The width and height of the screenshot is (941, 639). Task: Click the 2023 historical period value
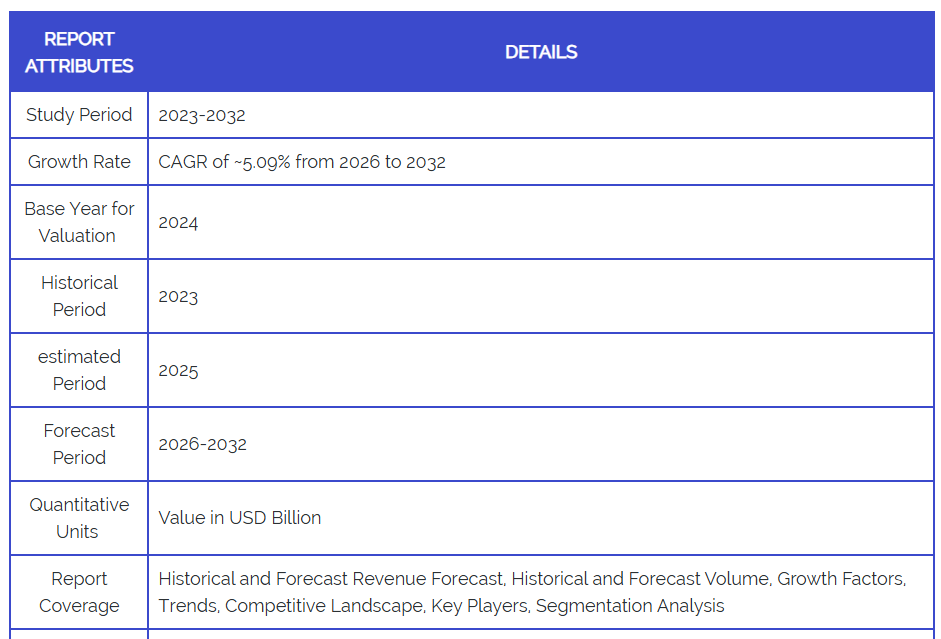pyautogui.click(x=178, y=297)
